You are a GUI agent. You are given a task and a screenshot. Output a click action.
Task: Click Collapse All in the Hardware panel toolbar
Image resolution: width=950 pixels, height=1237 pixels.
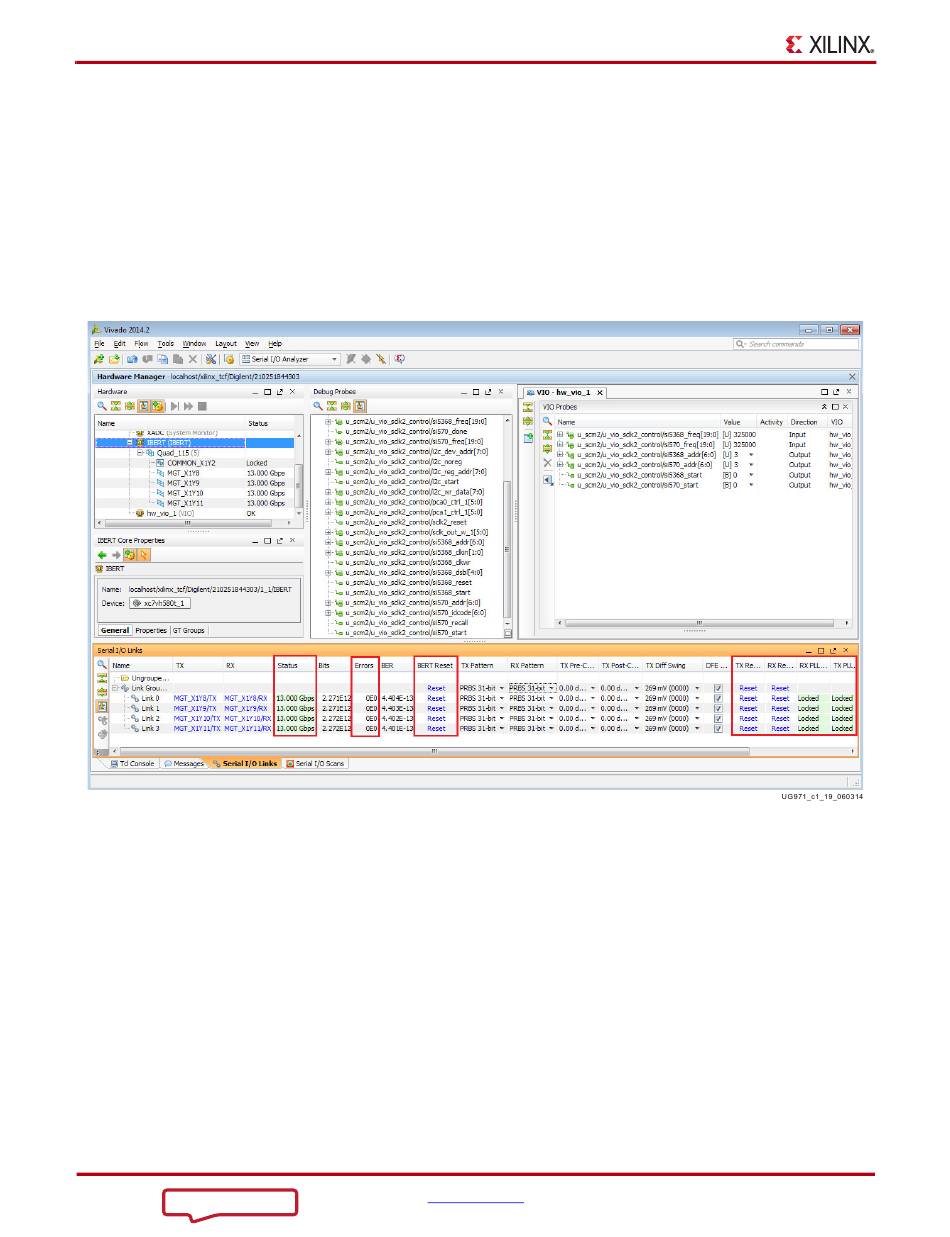pos(116,406)
